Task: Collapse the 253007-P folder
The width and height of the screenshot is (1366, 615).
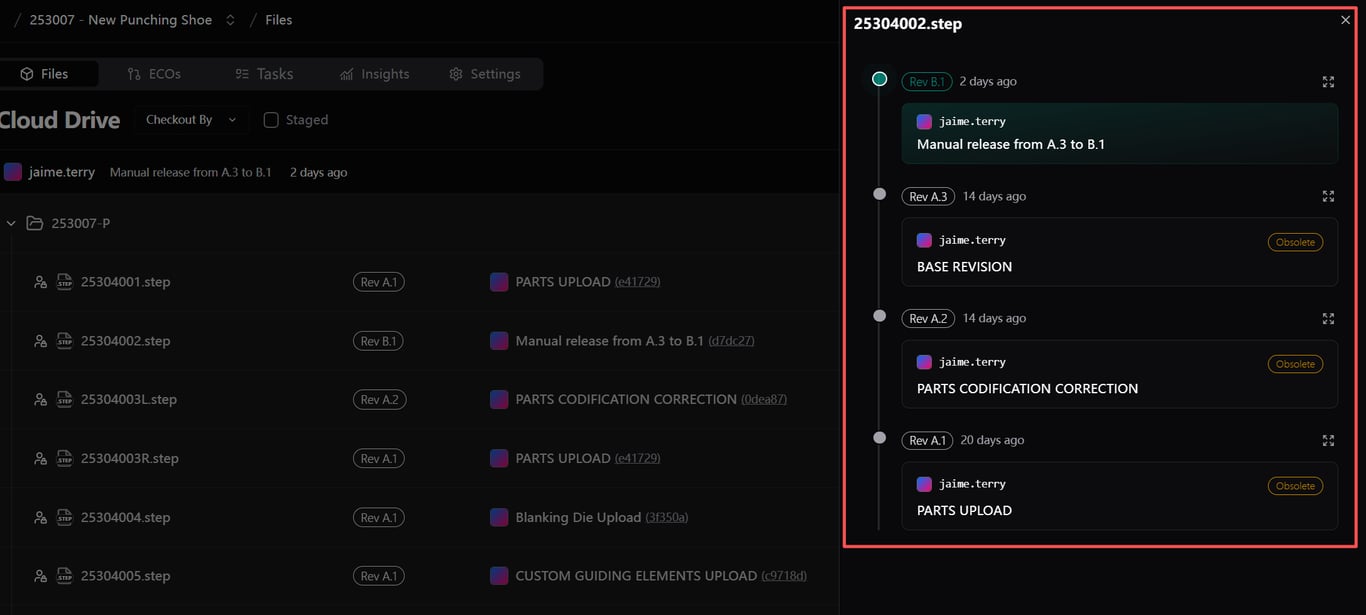Action: tap(11, 223)
